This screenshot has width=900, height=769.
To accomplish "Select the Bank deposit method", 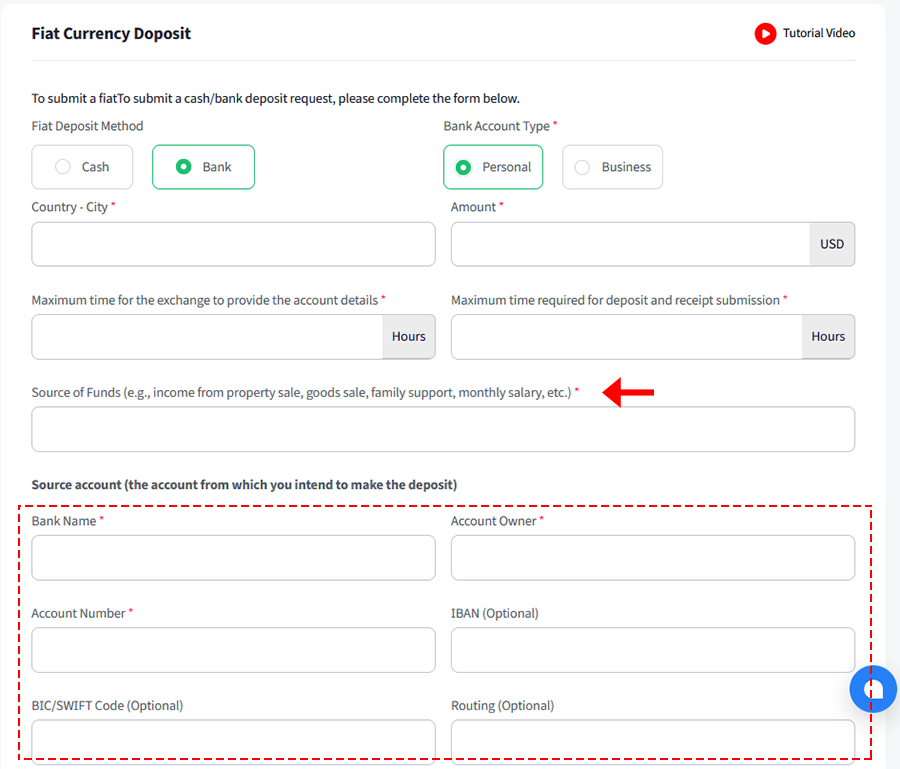I will click(203, 167).
